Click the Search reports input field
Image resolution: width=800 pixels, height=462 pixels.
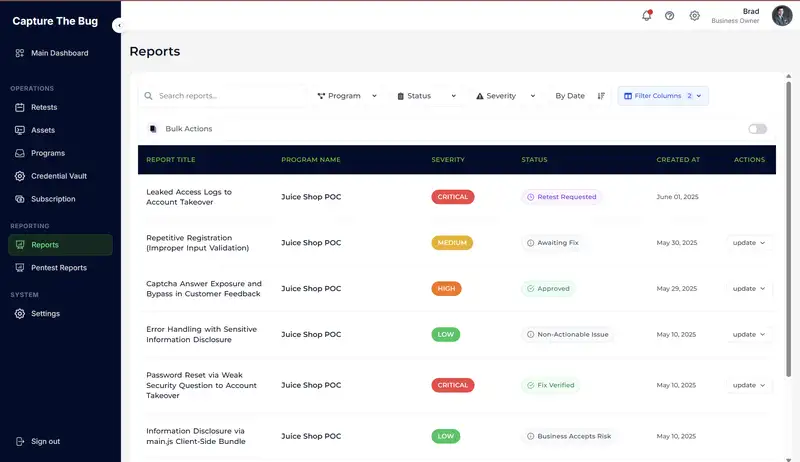click(223, 96)
